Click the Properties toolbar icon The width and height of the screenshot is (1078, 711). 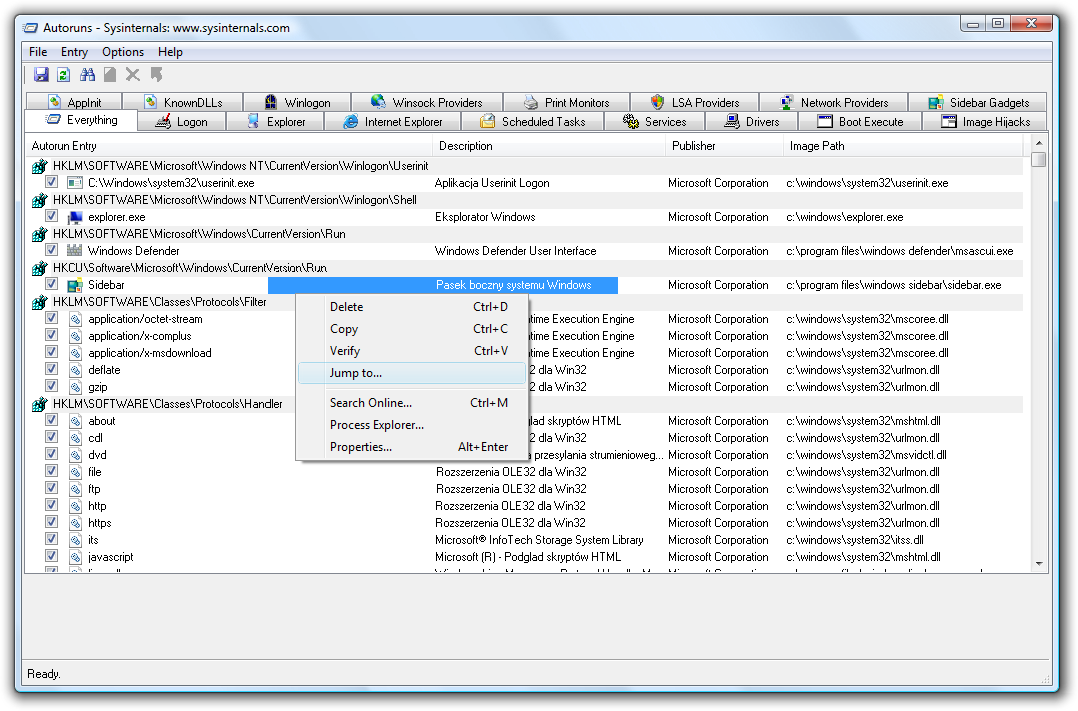(110, 74)
